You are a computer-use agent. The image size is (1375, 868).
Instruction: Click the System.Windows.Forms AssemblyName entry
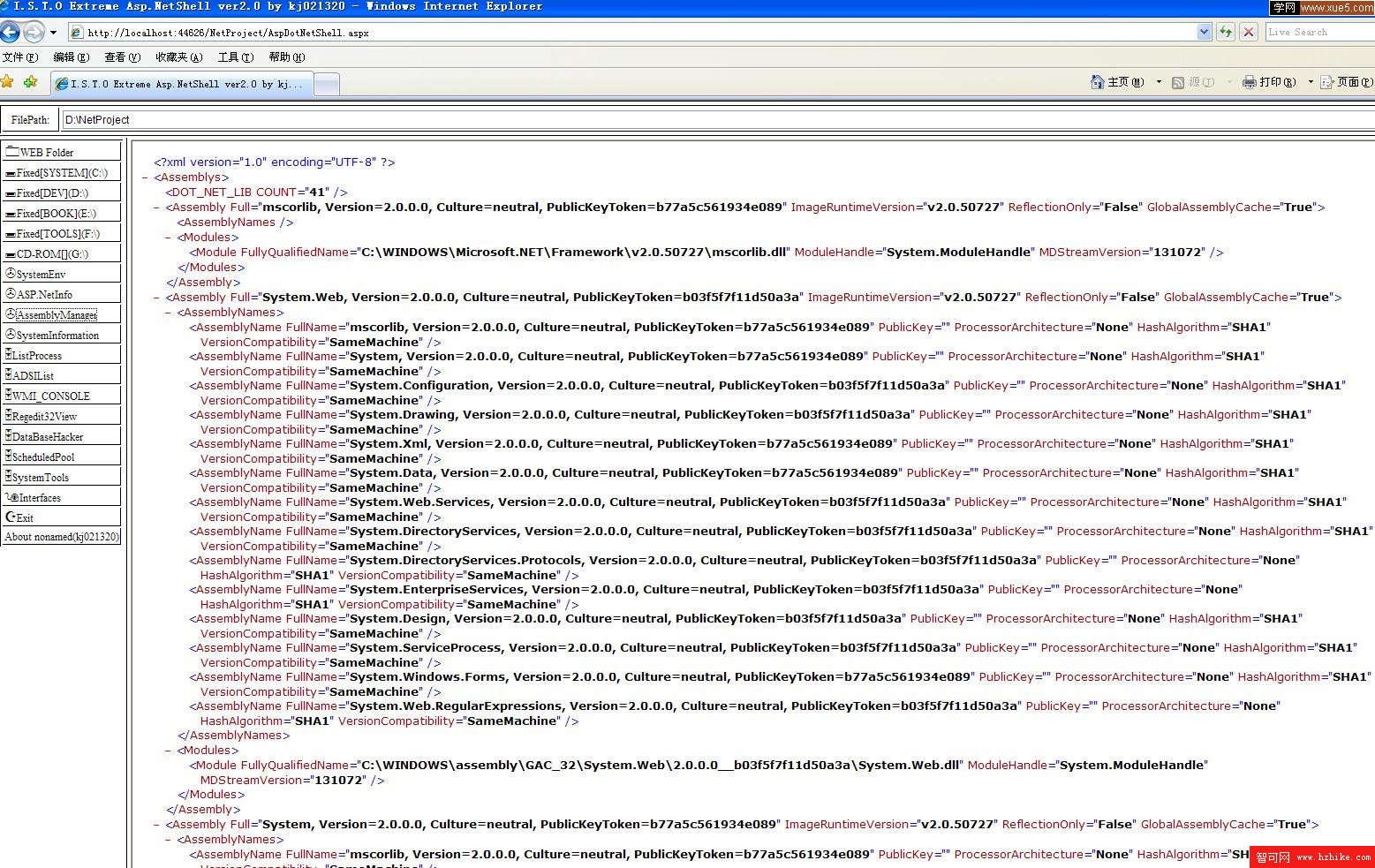click(779, 684)
